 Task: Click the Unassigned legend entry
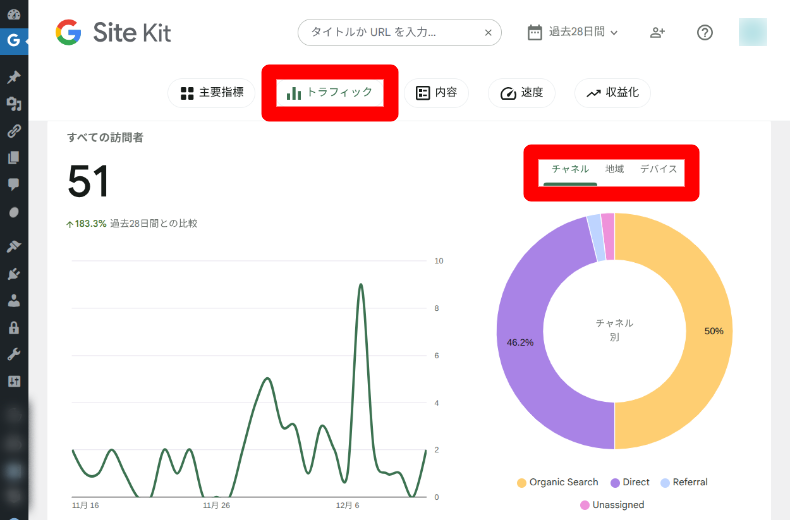(612, 505)
